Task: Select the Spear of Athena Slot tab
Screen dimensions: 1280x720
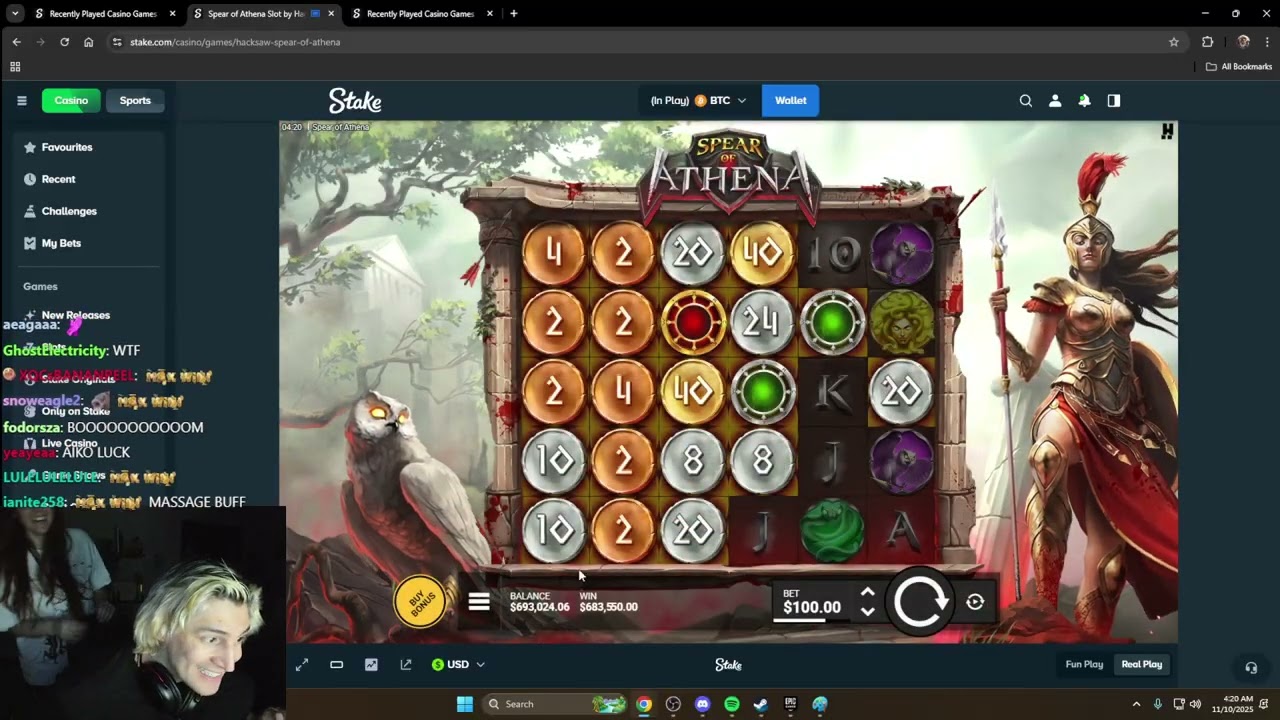Action: pyautogui.click(x=263, y=14)
